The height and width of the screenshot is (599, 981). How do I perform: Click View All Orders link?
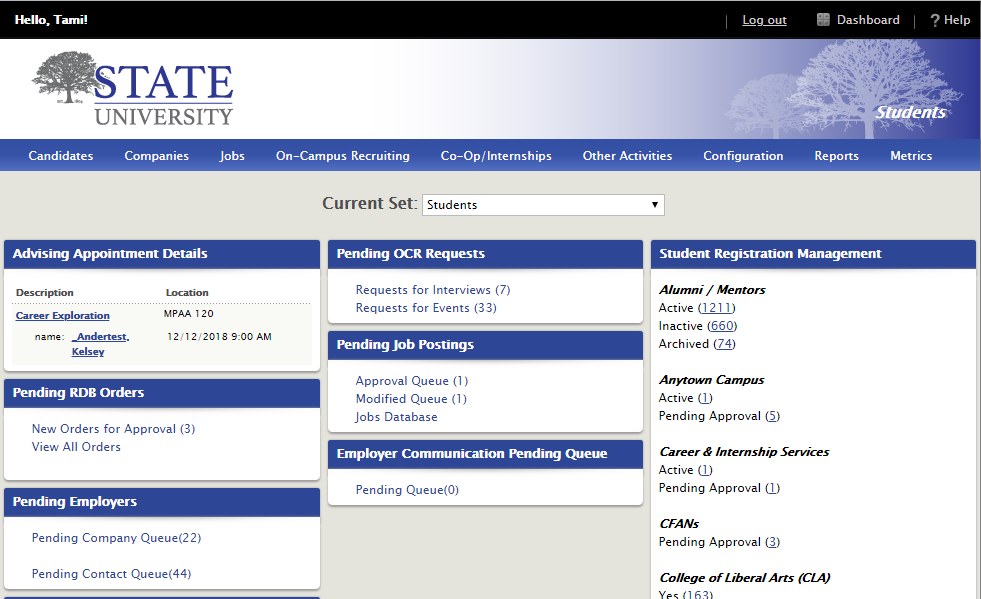pos(76,447)
